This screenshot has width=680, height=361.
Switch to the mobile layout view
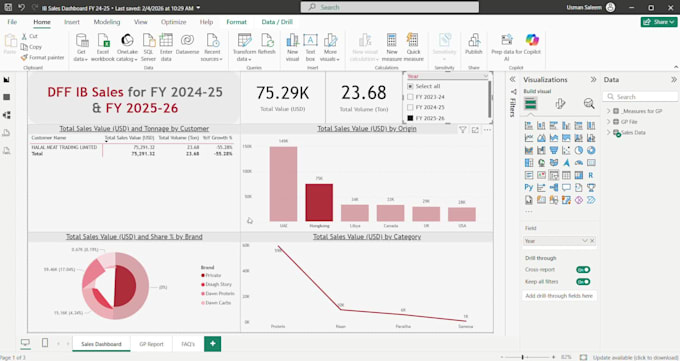tap(45, 343)
